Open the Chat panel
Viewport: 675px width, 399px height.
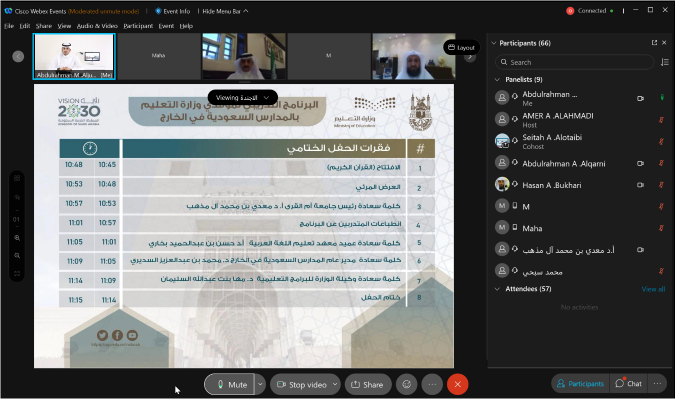(629, 384)
